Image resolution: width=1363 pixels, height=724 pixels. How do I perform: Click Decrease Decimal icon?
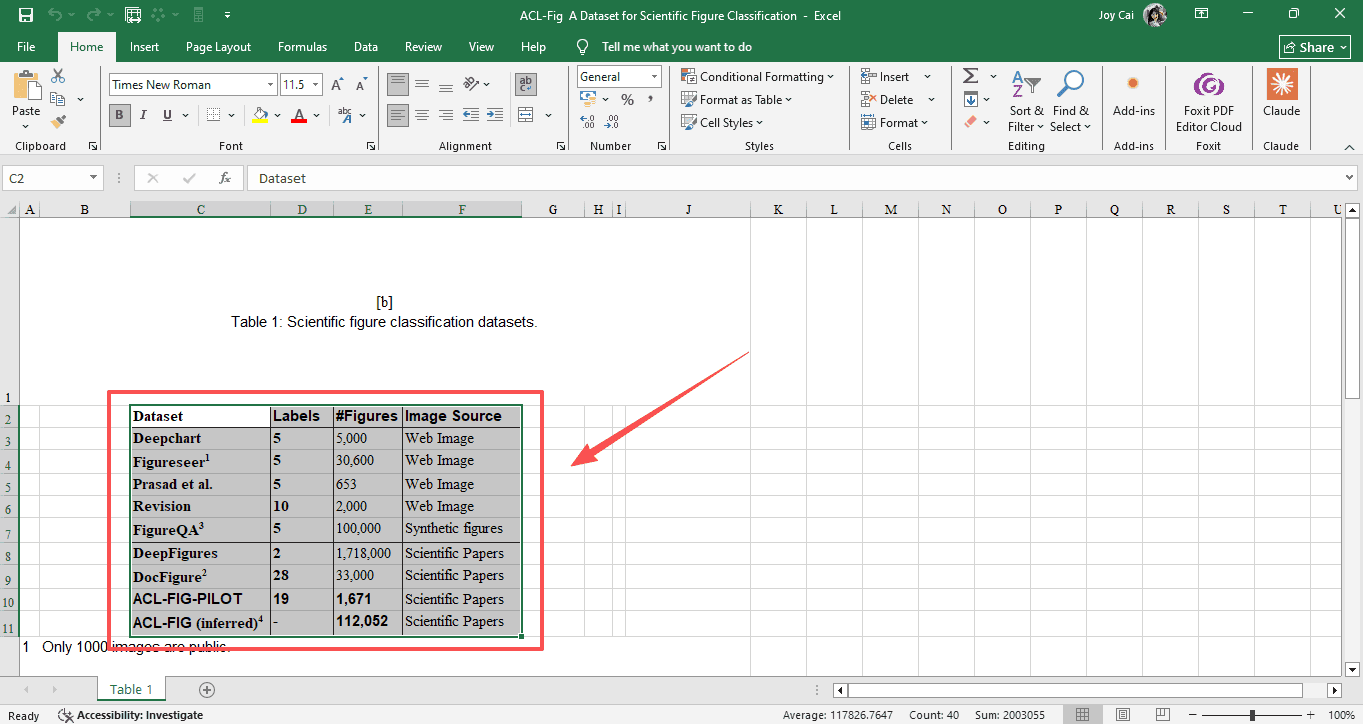tap(612, 121)
